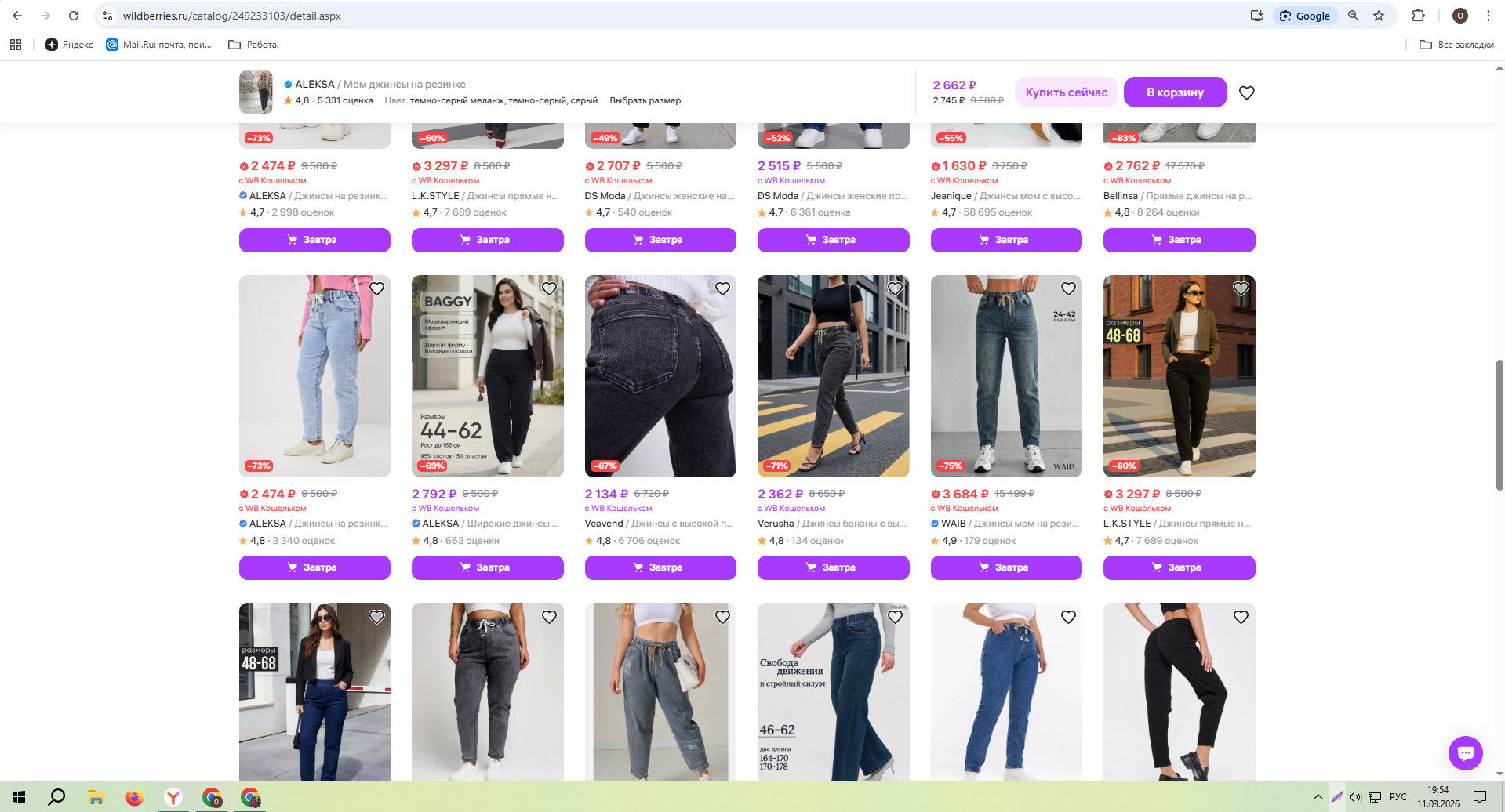Open Windows taskbar search

pyautogui.click(x=56, y=797)
